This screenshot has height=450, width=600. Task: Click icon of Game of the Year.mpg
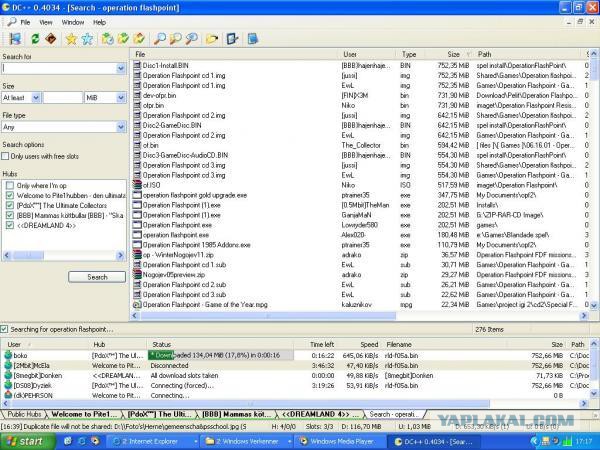point(137,305)
